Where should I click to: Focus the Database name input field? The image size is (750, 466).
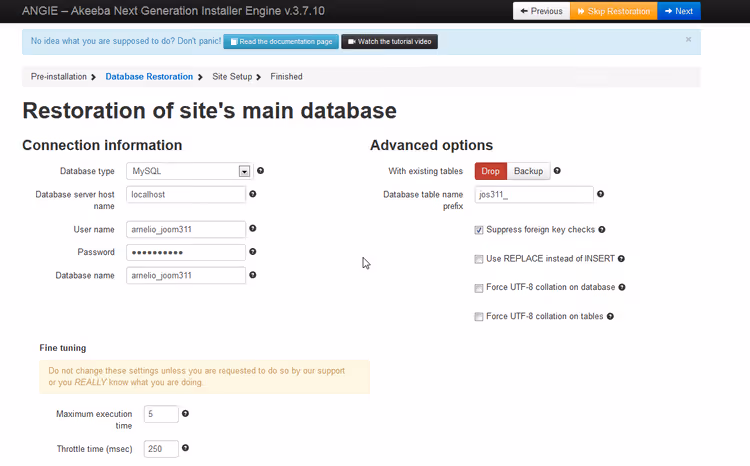tap(186, 275)
